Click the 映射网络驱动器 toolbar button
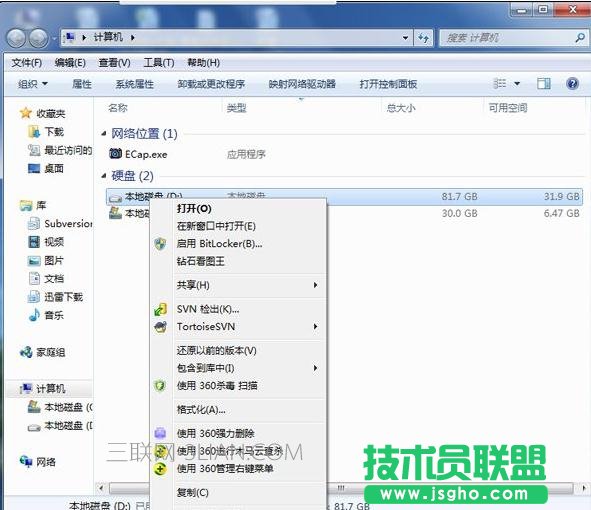 pos(302,84)
